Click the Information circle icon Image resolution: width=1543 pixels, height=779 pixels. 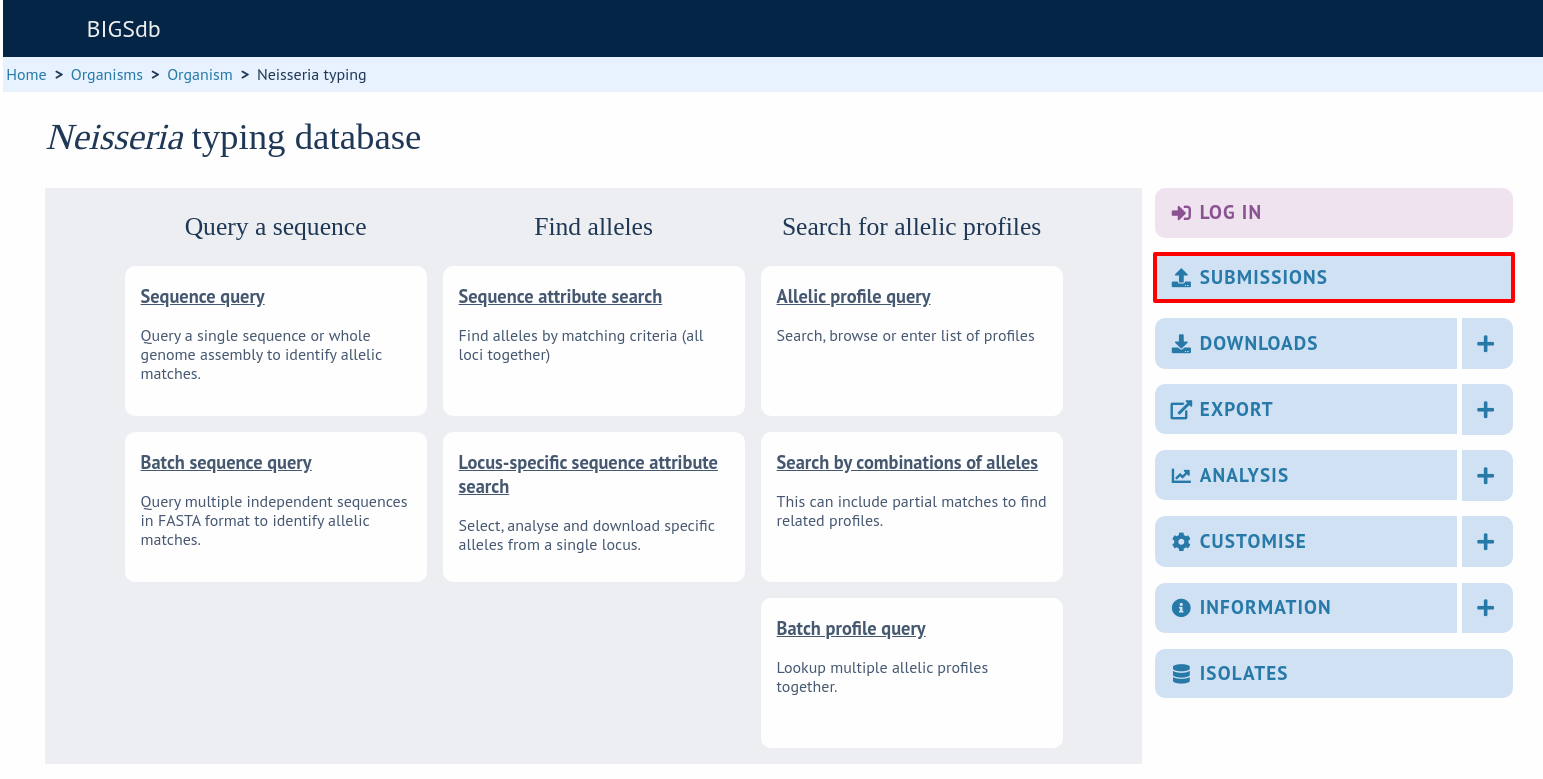pyautogui.click(x=1181, y=608)
